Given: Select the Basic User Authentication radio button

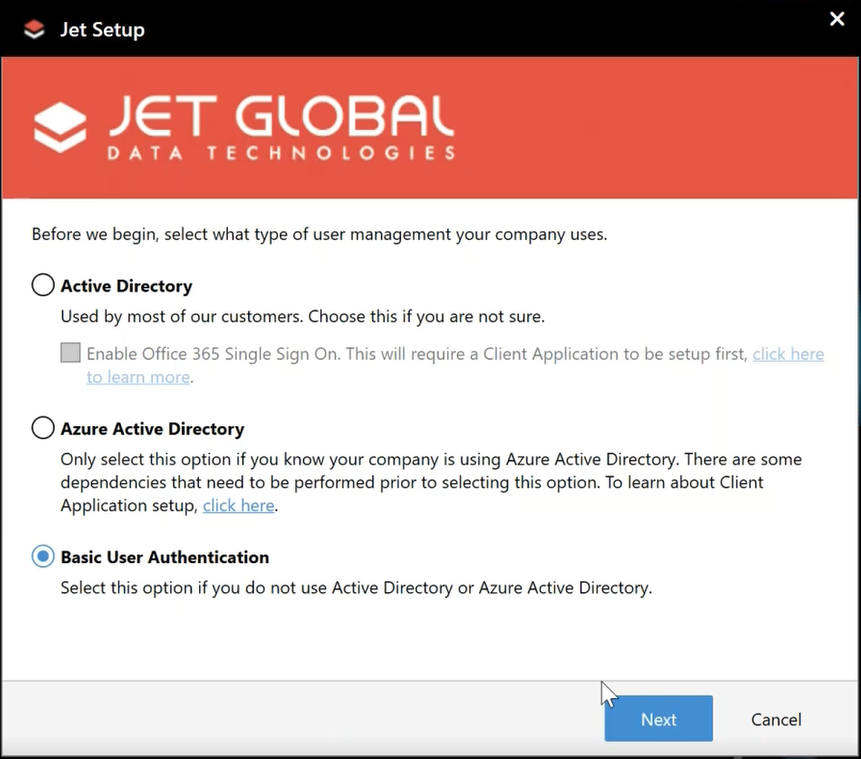Looking at the screenshot, I should [x=43, y=556].
